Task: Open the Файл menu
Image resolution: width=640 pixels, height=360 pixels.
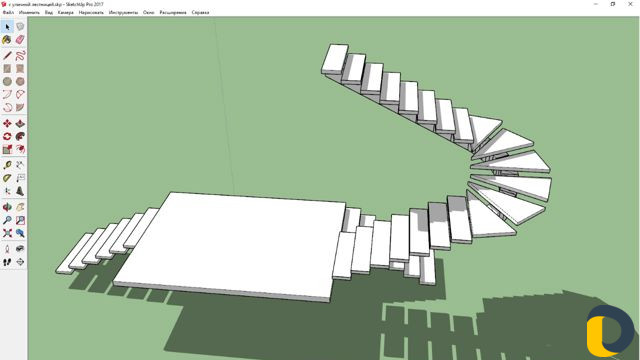Action: [8, 13]
